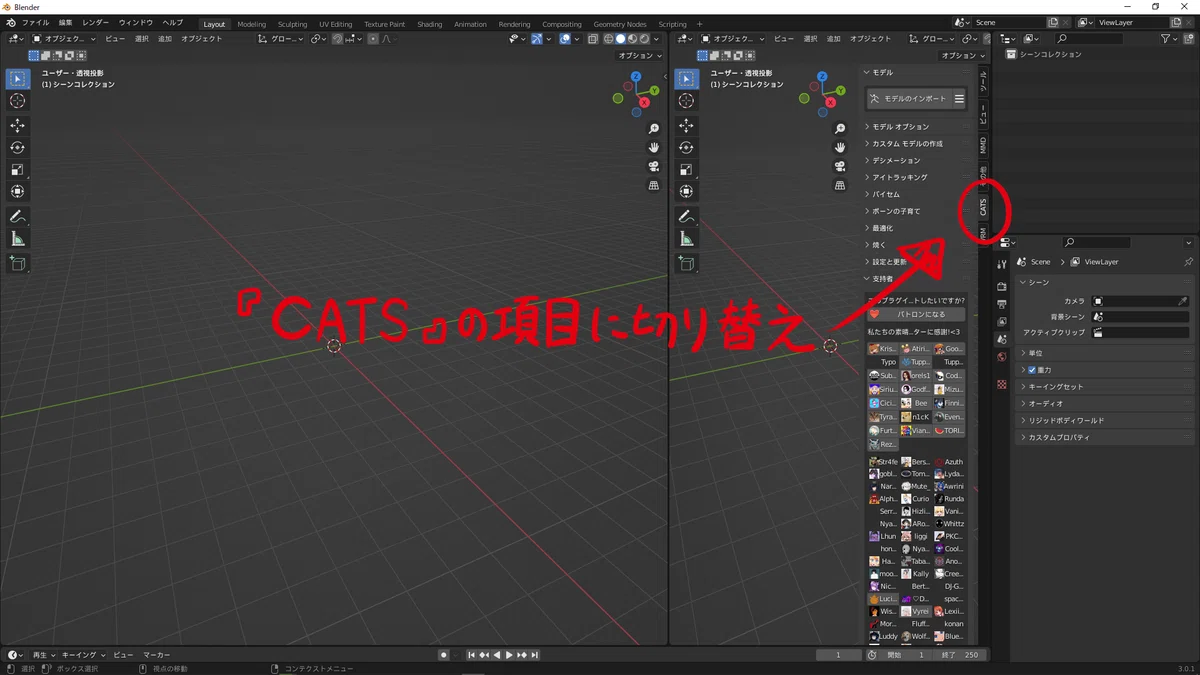Screen dimensions: 1200x675
Task: Choose the Move tool in left viewport
Action: pos(18,126)
